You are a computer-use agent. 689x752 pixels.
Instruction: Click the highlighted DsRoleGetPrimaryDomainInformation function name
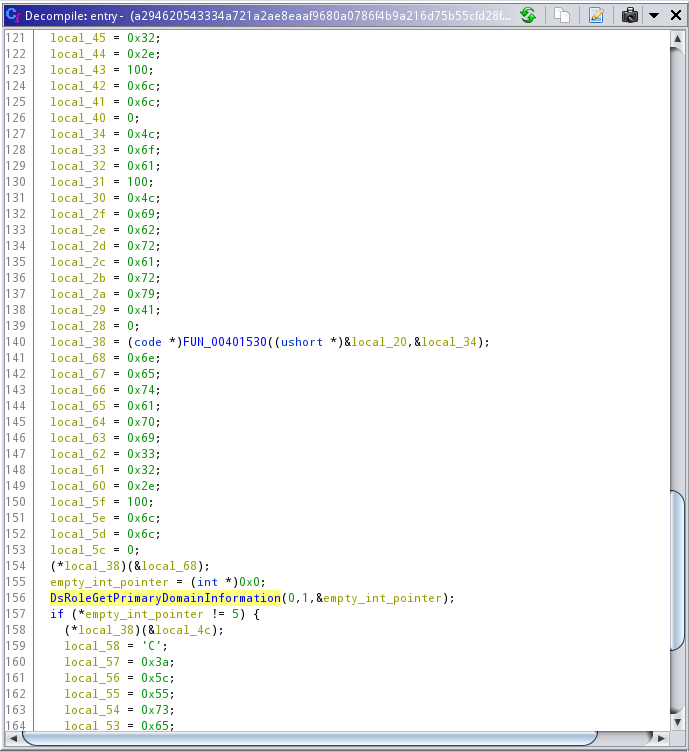pos(165,598)
